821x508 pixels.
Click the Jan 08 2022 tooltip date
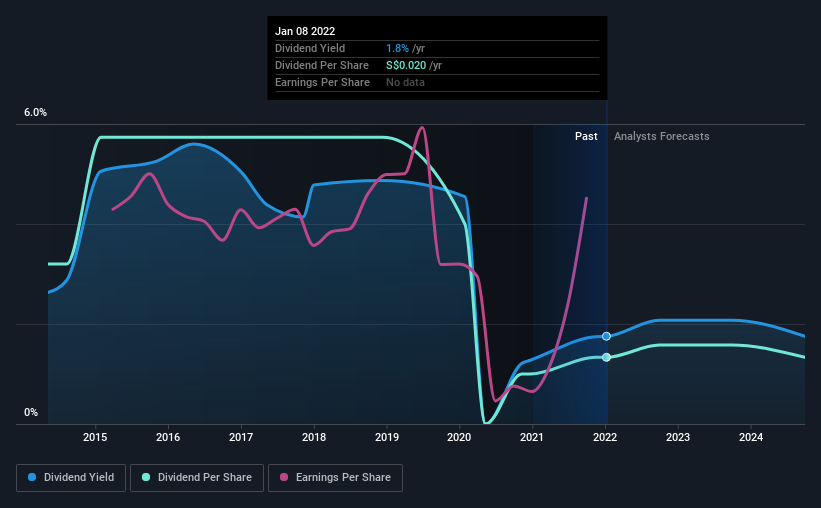[305, 31]
